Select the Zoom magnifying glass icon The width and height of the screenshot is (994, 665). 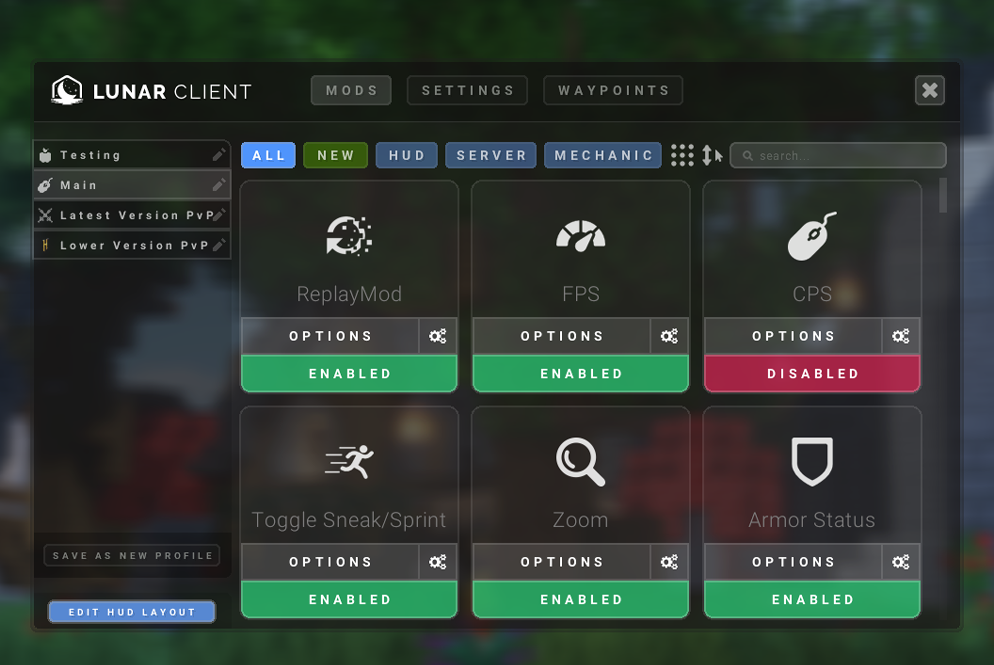click(x=580, y=460)
